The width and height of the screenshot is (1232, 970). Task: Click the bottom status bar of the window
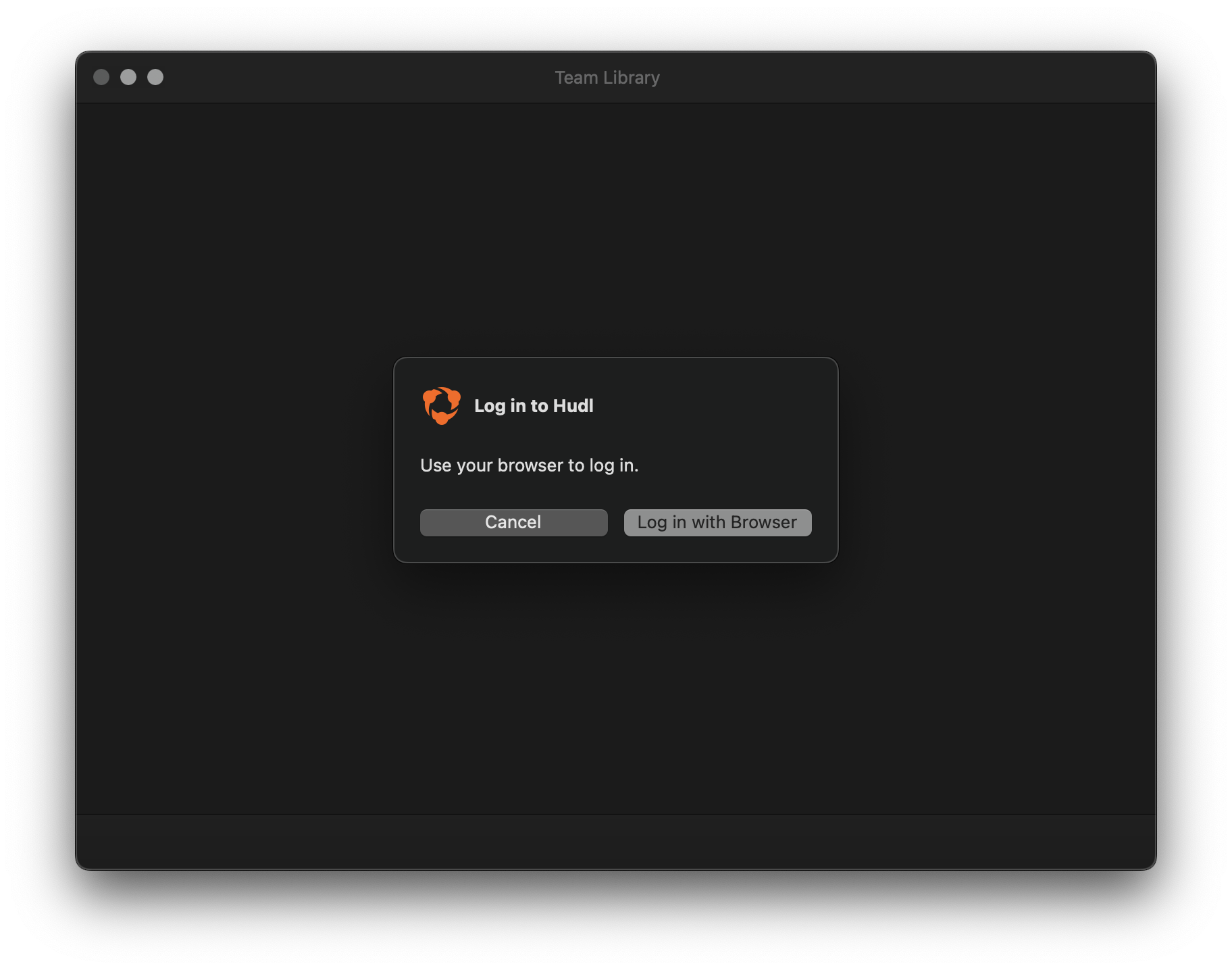[x=615, y=842]
